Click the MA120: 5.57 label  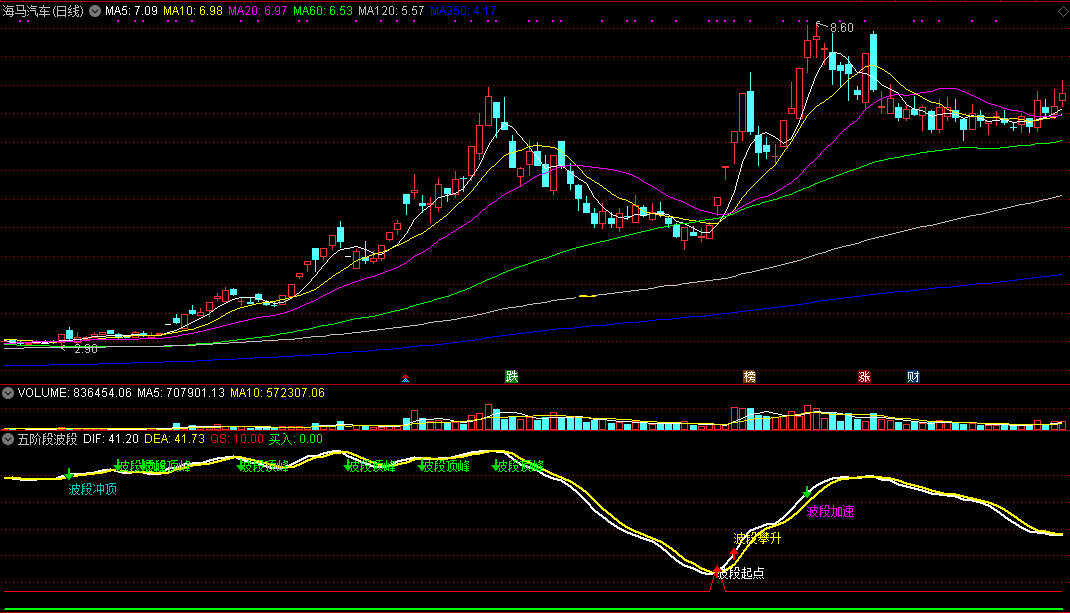point(391,11)
